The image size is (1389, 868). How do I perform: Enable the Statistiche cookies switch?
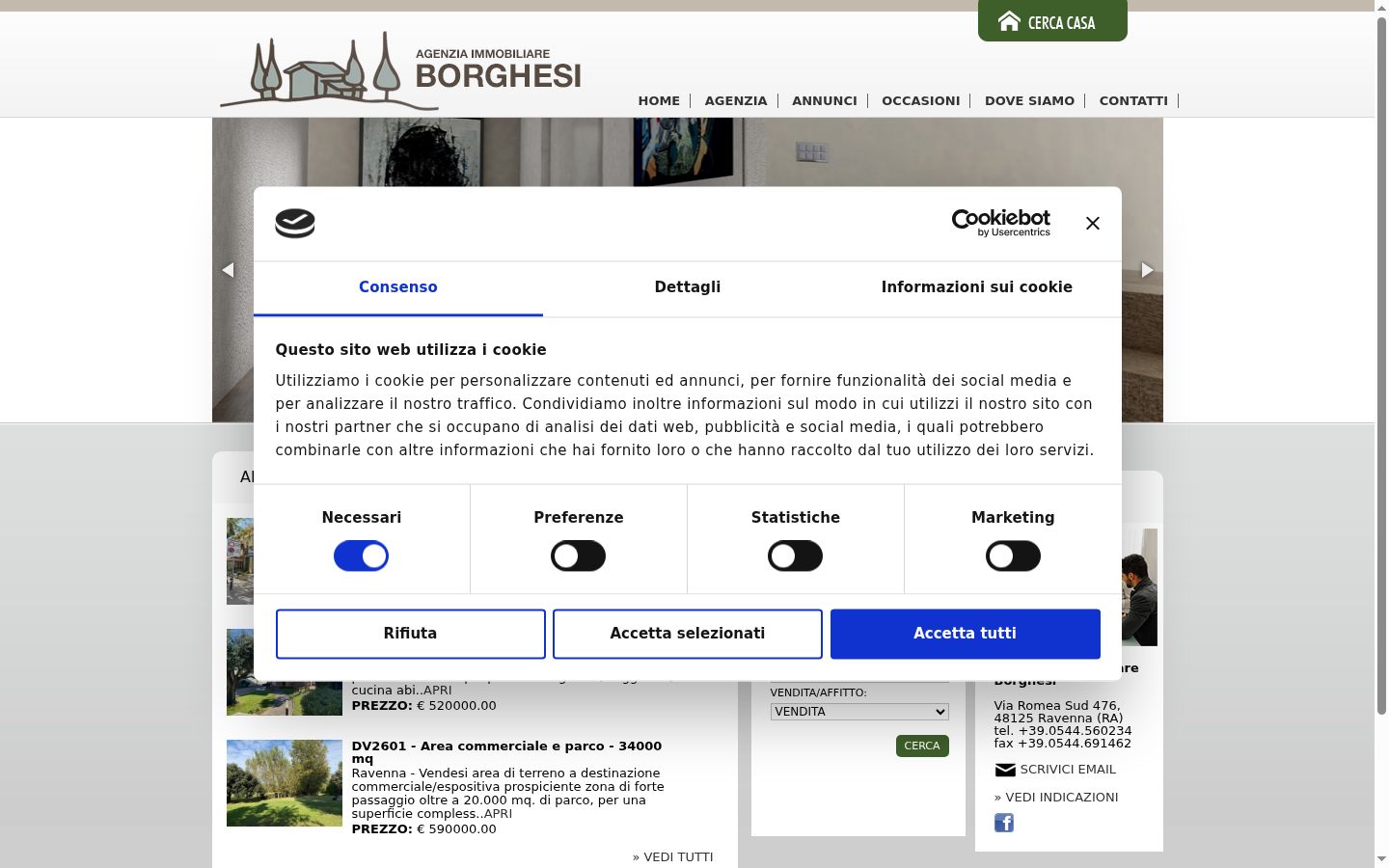(795, 556)
